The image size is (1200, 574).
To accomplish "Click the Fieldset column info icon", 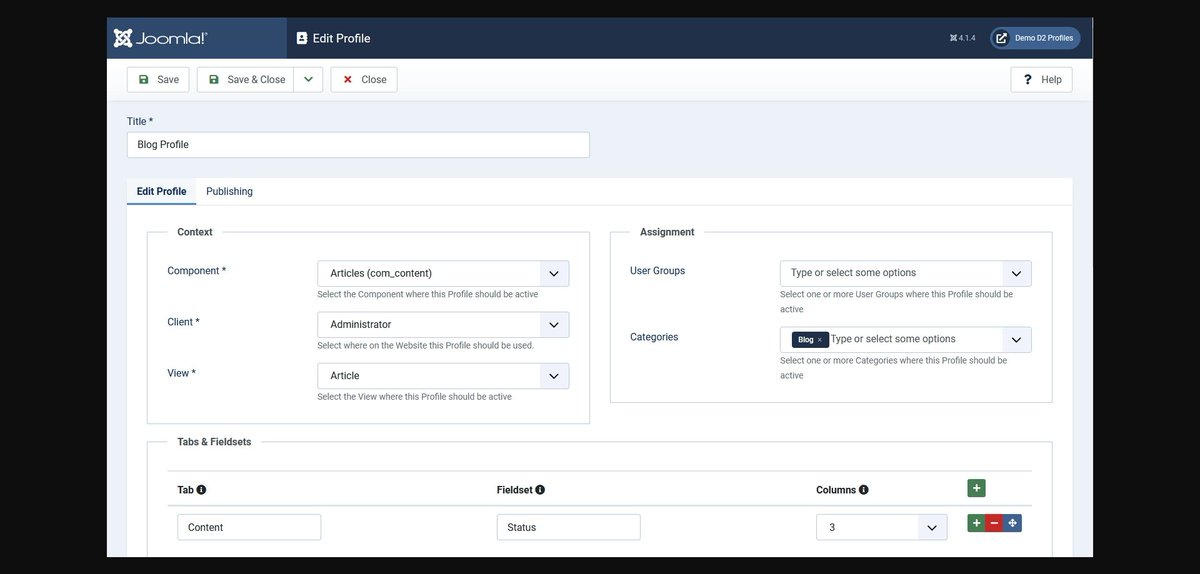I will (x=540, y=490).
